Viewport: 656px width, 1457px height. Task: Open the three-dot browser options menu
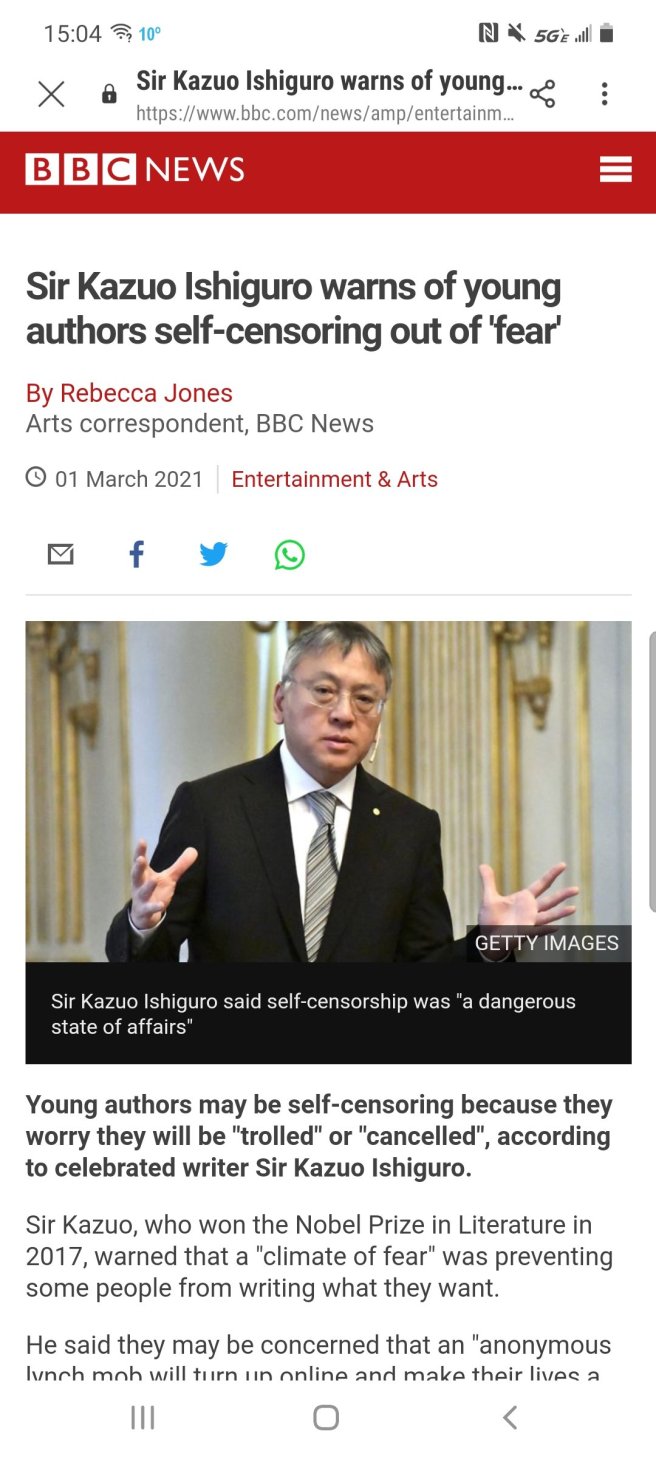(x=604, y=94)
